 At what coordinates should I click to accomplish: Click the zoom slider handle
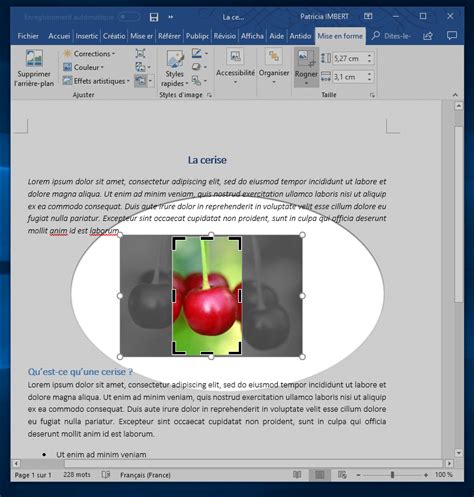coord(392,475)
